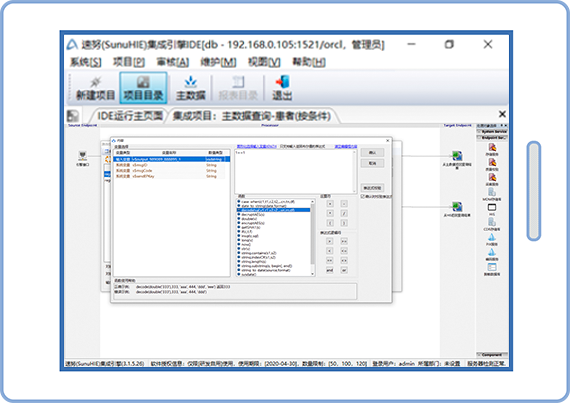The height and width of the screenshot is (403, 570).
Task: Click the 退出 exit icon
Action: click(282, 88)
